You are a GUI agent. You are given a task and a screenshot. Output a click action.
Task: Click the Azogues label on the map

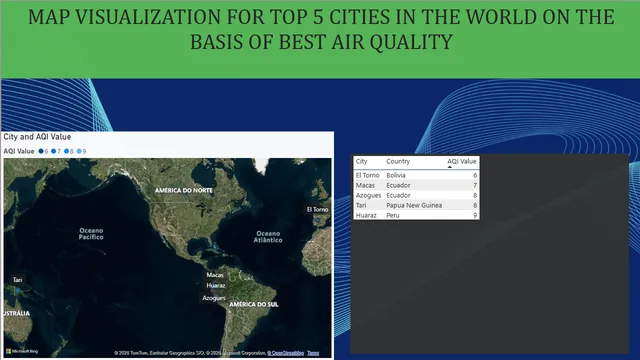tap(213, 298)
